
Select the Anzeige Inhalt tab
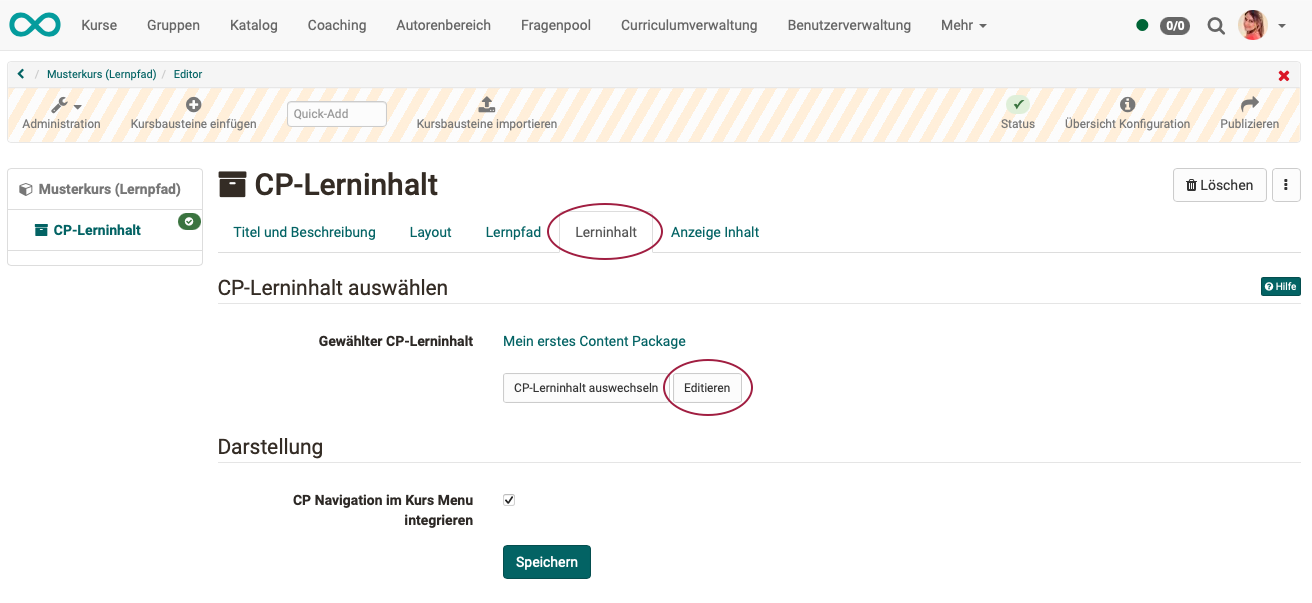click(715, 231)
